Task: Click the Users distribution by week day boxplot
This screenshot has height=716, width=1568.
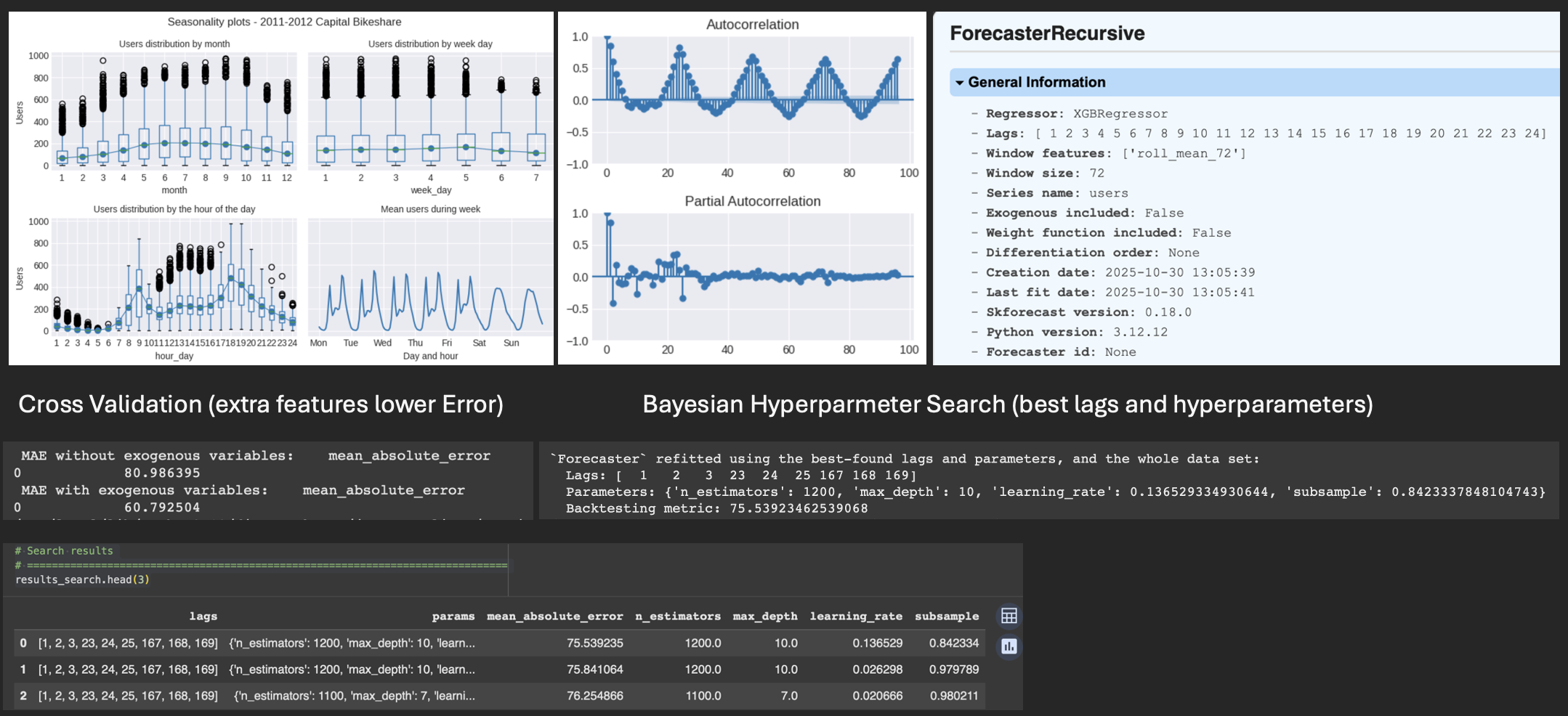Action: (430, 111)
